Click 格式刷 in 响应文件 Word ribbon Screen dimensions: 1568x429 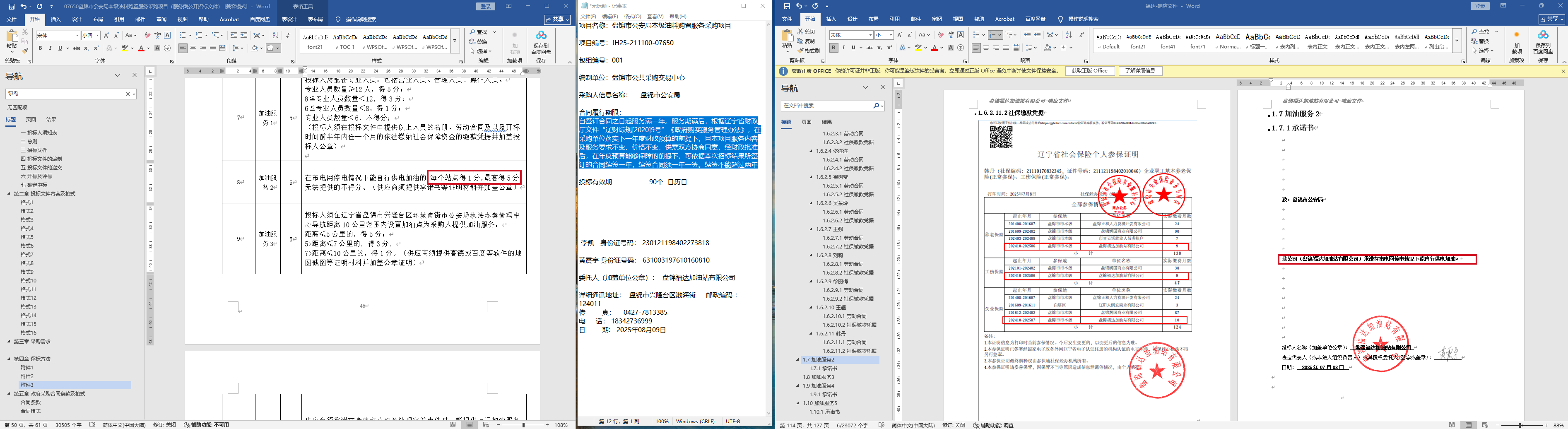pyautogui.click(x=808, y=51)
